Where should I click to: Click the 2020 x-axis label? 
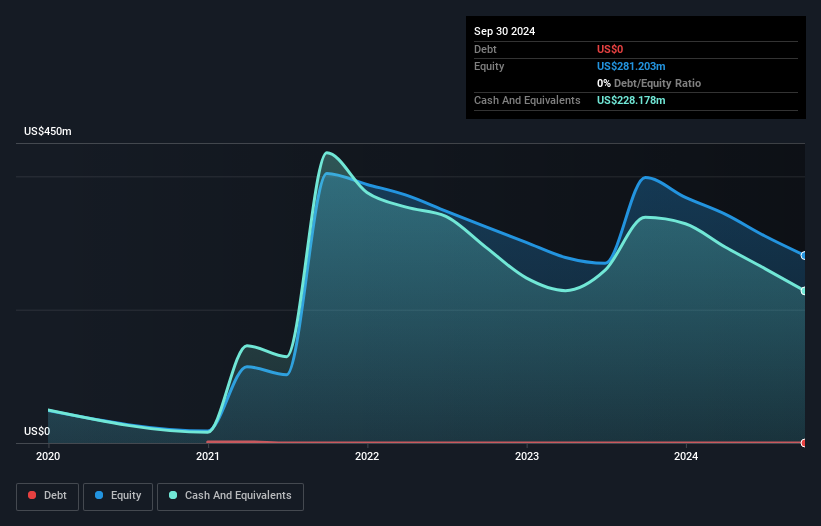pyautogui.click(x=48, y=456)
